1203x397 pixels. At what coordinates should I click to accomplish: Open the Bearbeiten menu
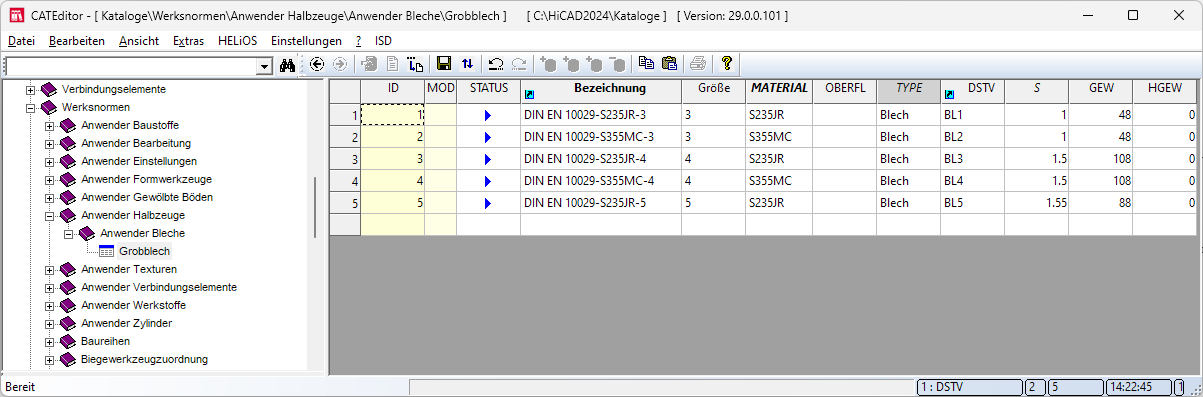77,41
